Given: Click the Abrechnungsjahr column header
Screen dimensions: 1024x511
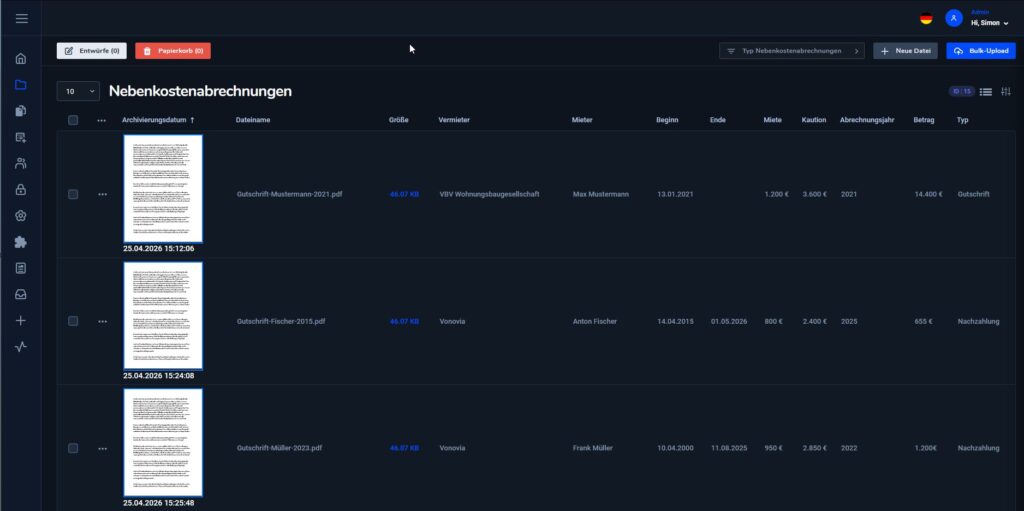Looking at the screenshot, I should [x=867, y=120].
